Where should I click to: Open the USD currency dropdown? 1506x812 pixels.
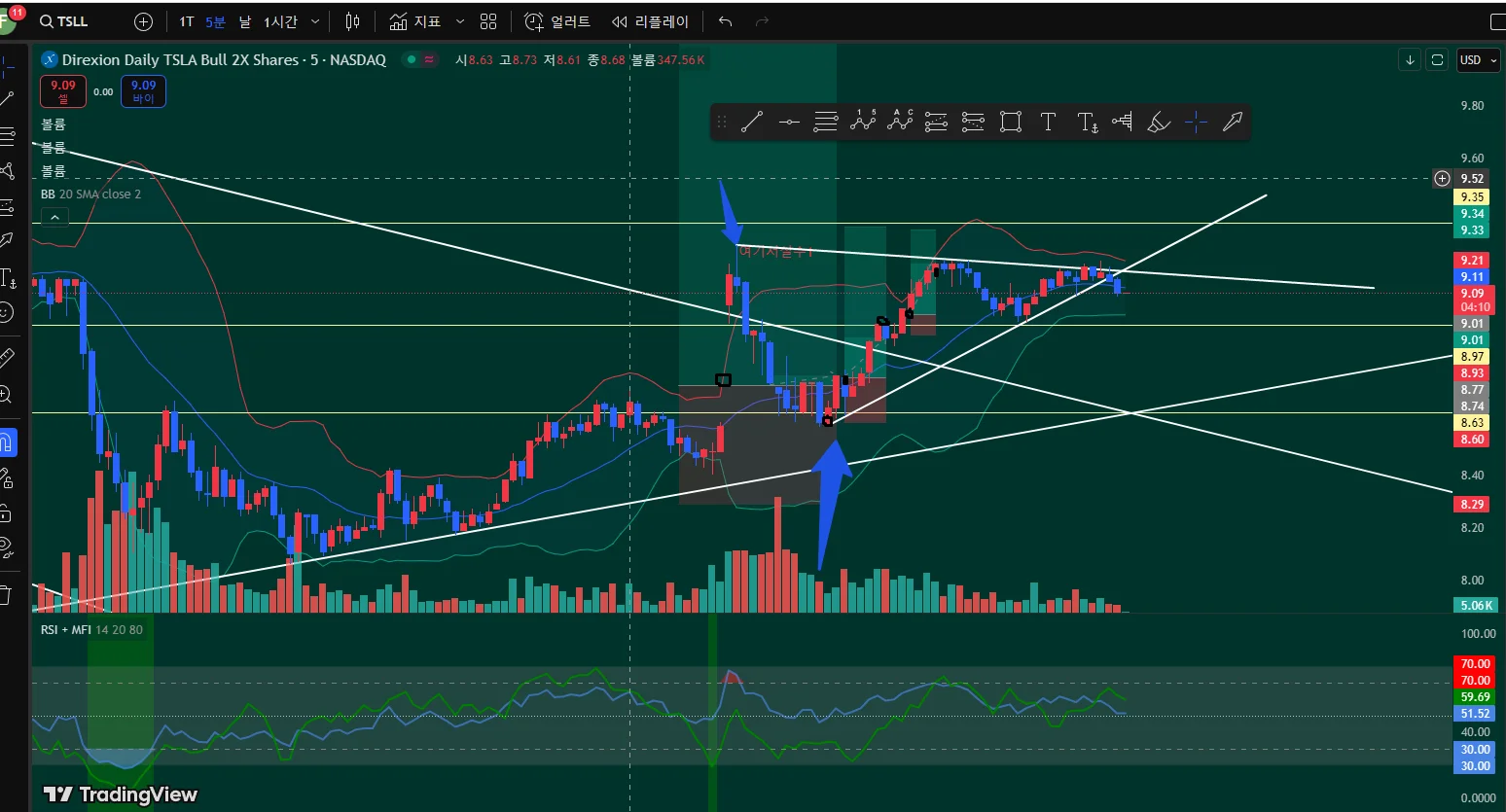click(x=1479, y=60)
